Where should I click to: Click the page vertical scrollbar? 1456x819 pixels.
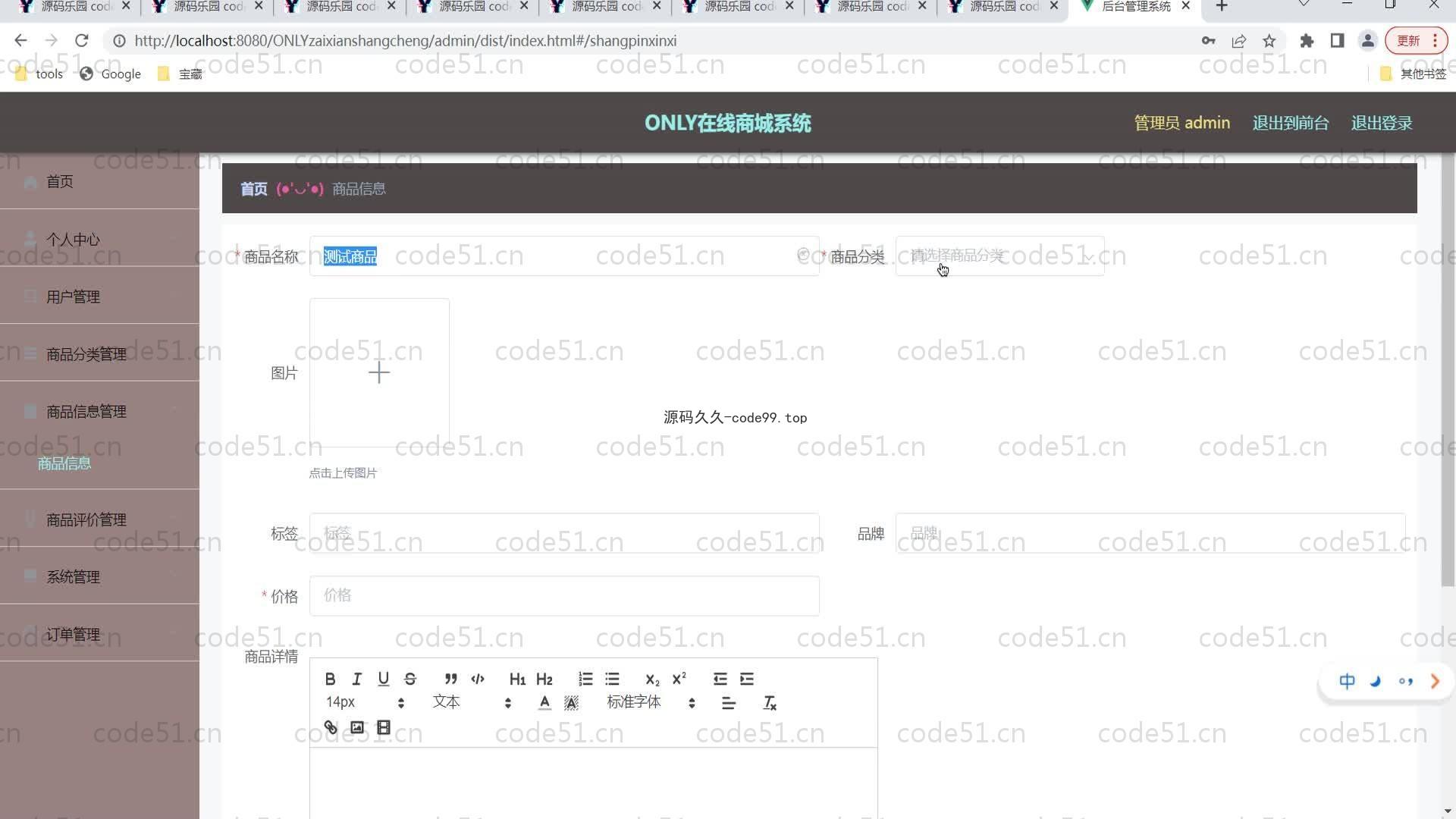click(1448, 369)
